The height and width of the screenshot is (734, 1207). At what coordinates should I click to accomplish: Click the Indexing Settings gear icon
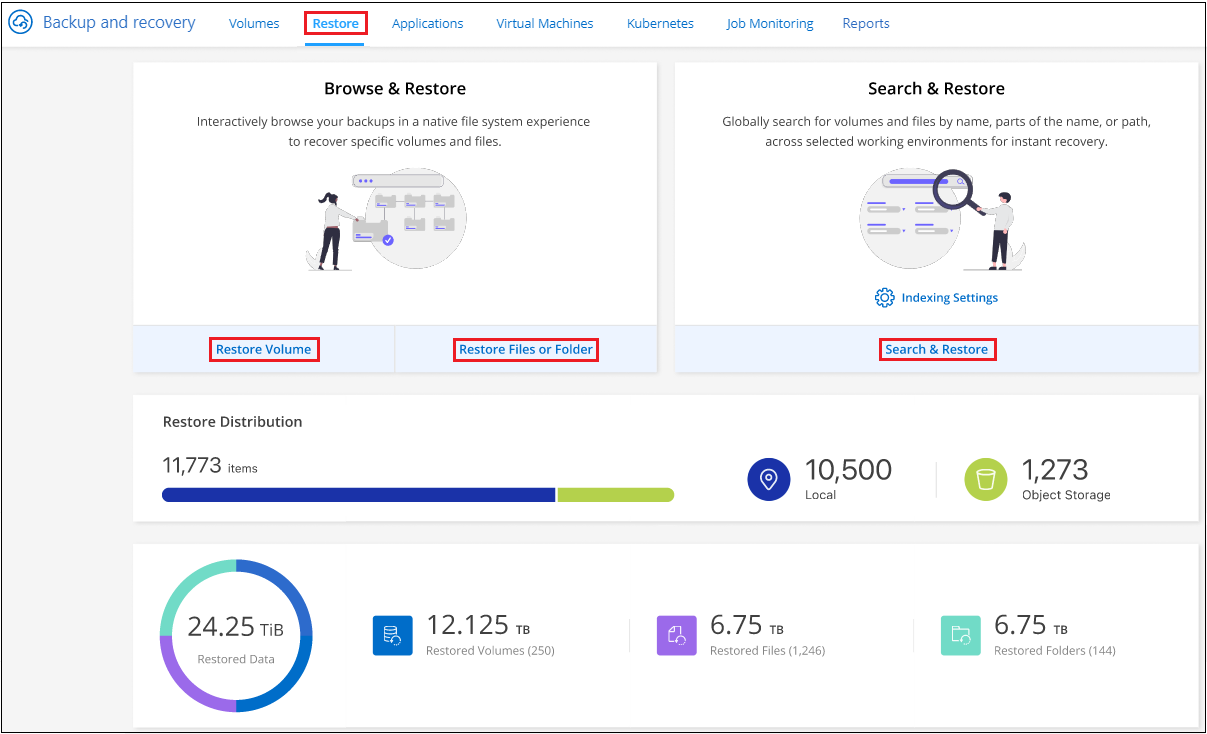(x=884, y=298)
